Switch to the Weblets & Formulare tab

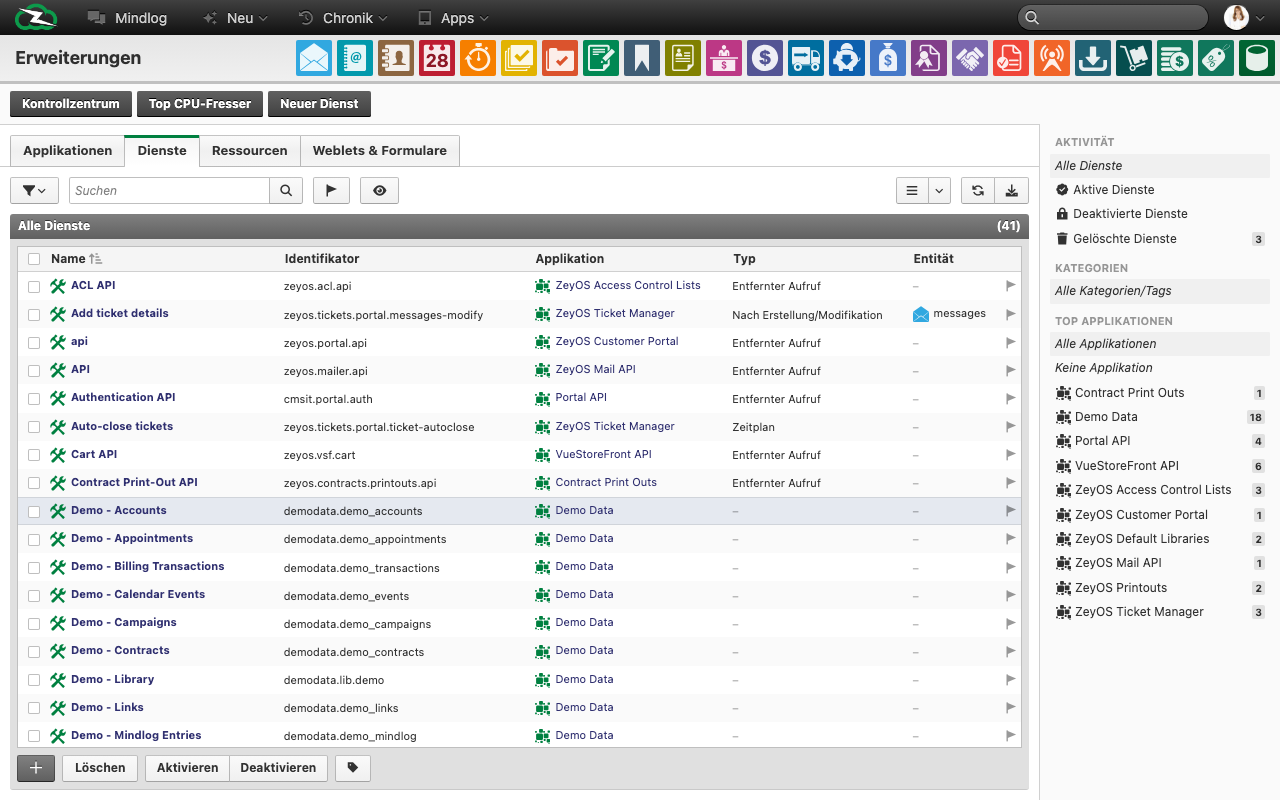[x=380, y=151]
